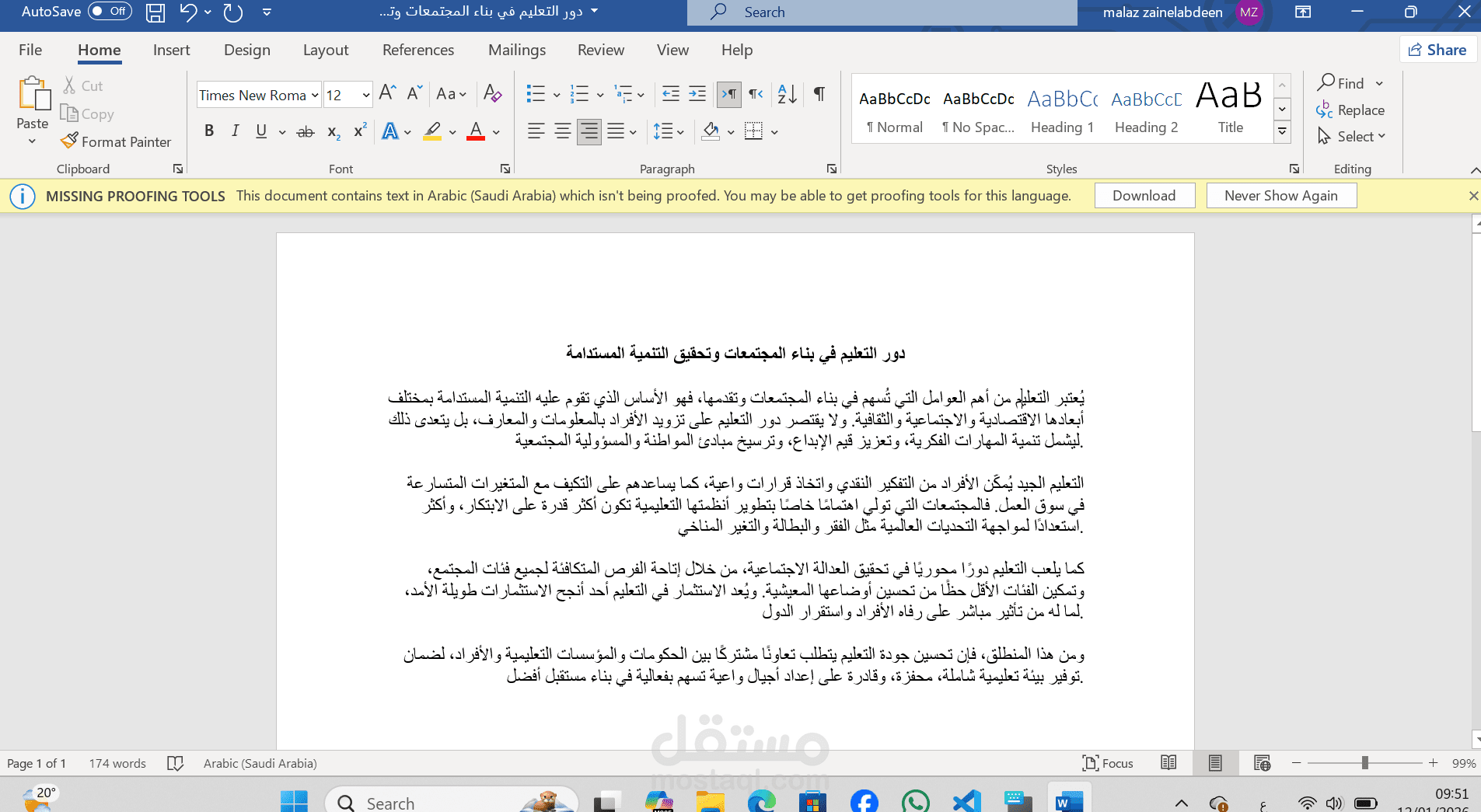Image resolution: width=1481 pixels, height=812 pixels.
Task: Click Never Show Again button
Action: click(x=1281, y=196)
